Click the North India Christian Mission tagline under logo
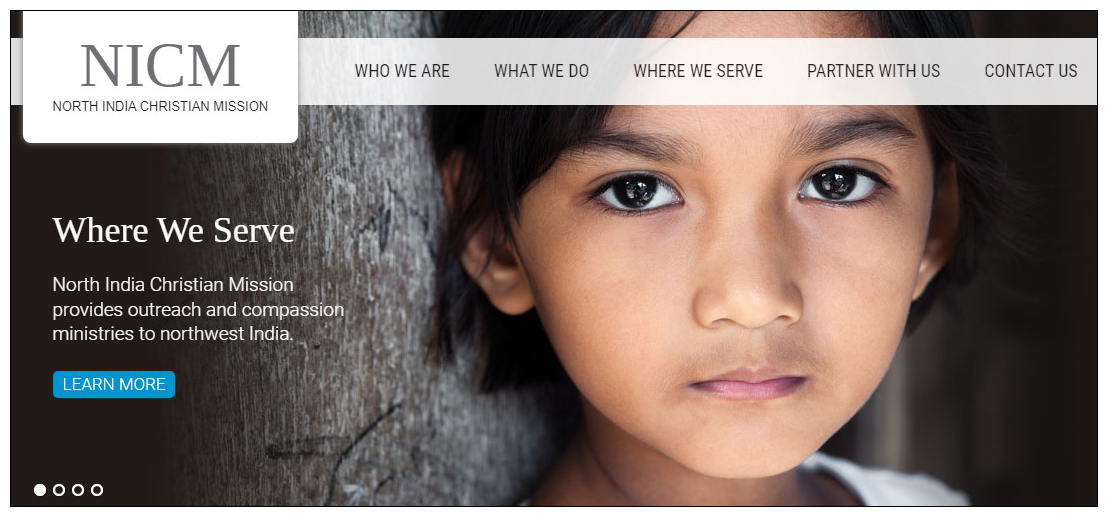Viewport: 1108px width, 517px height. [160, 107]
